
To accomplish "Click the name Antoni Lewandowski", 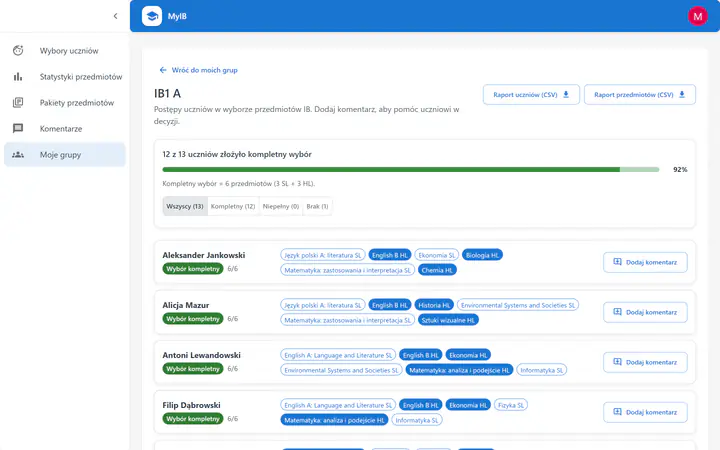I will (202, 355).
